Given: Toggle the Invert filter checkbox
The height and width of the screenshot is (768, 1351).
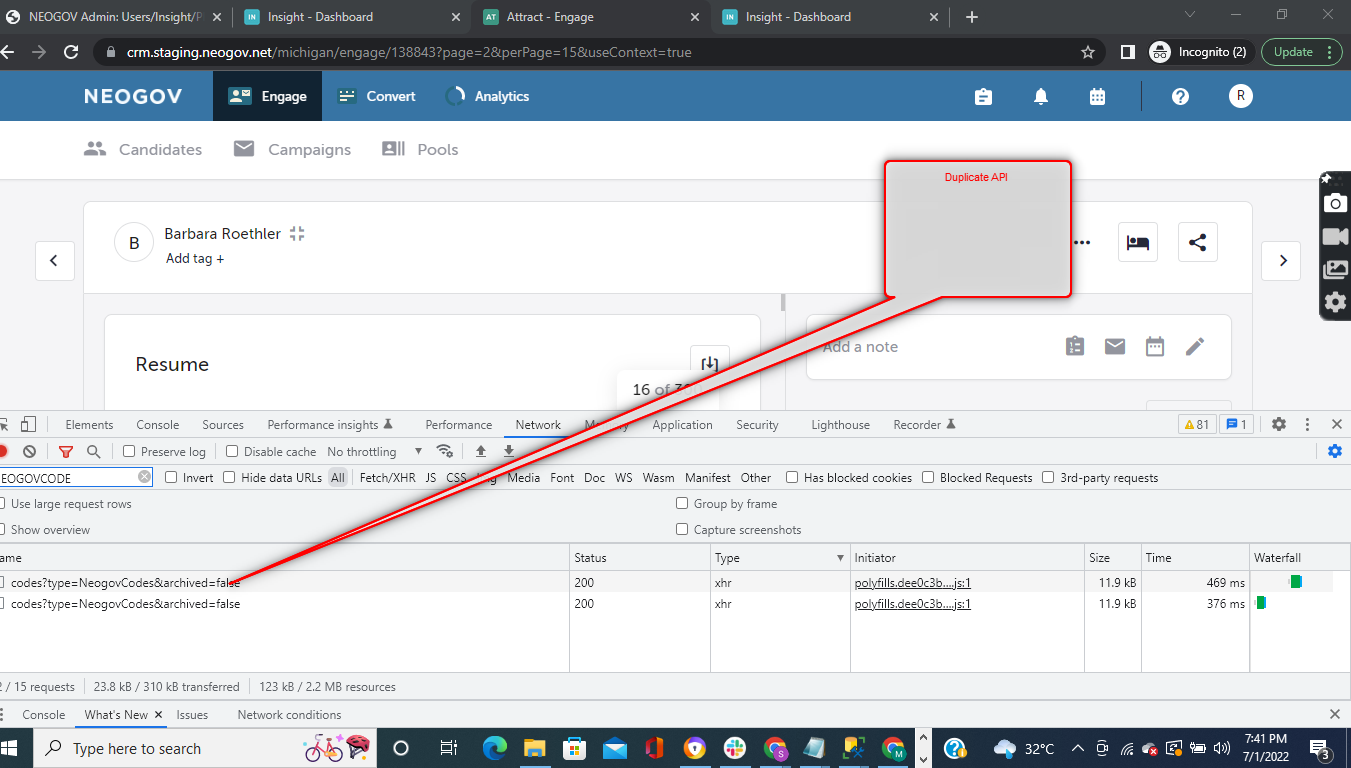Looking at the screenshot, I should click(x=170, y=477).
